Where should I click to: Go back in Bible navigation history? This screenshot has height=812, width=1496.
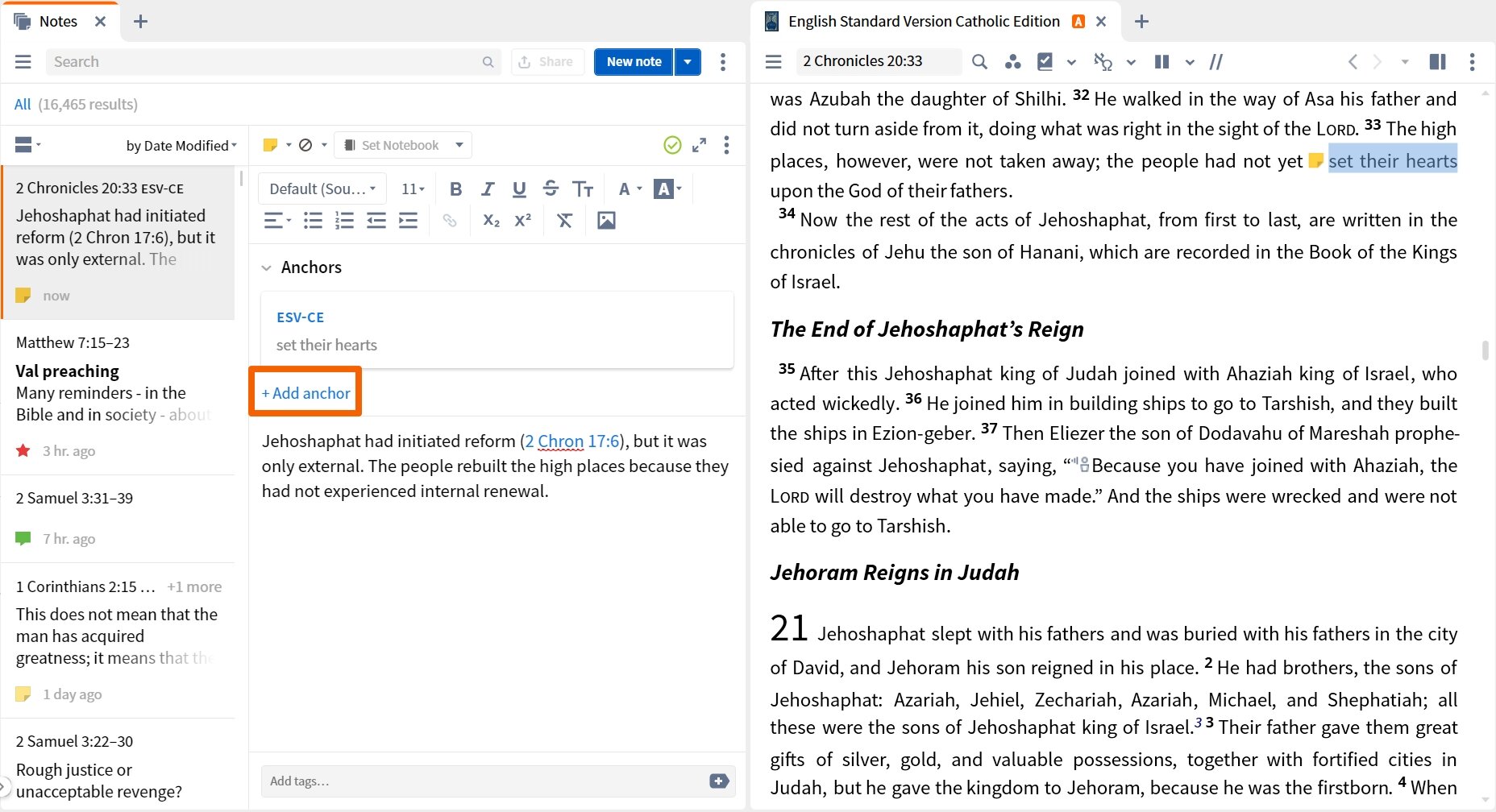point(1353,62)
